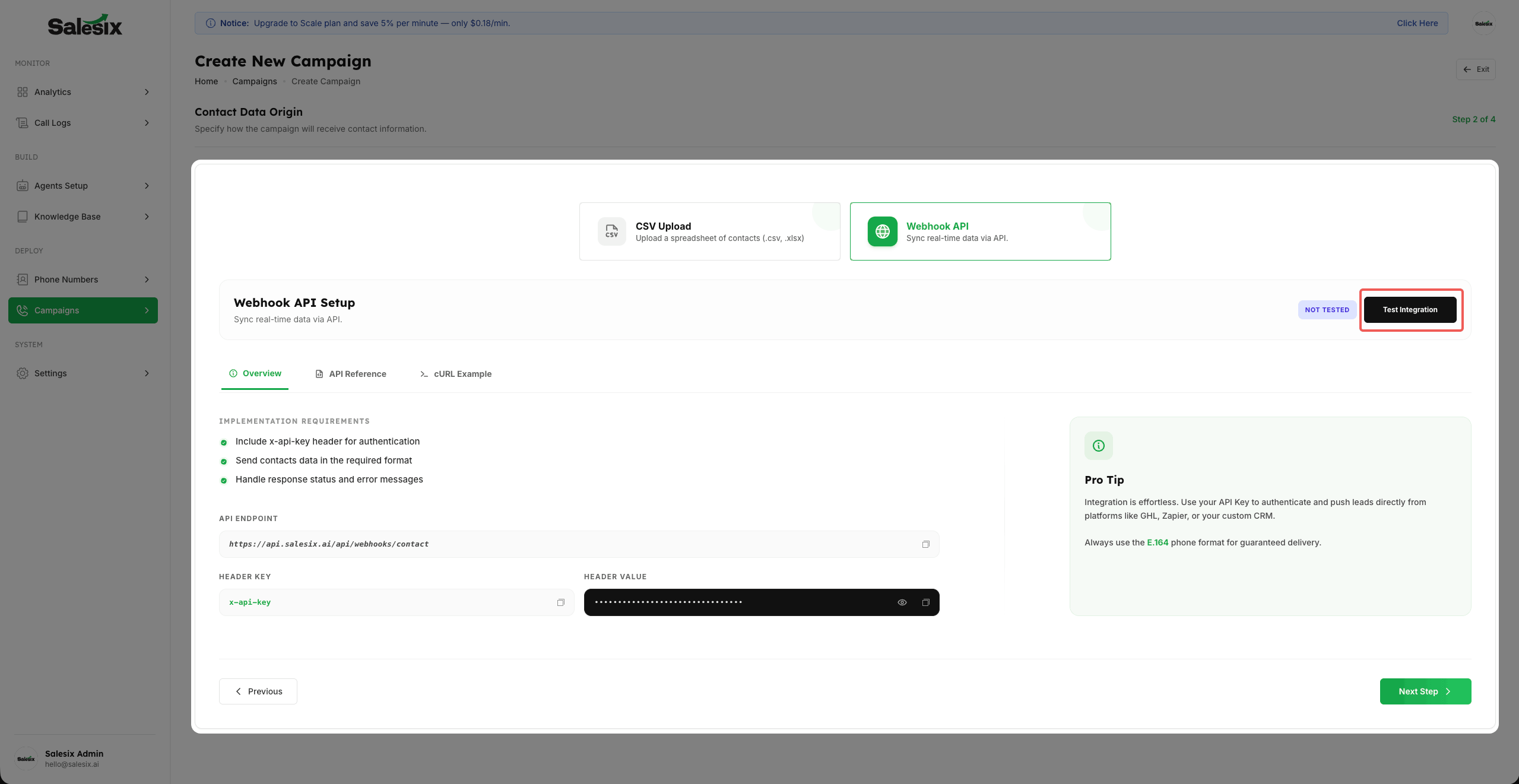Copy the x-api-key header key

coord(560,602)
